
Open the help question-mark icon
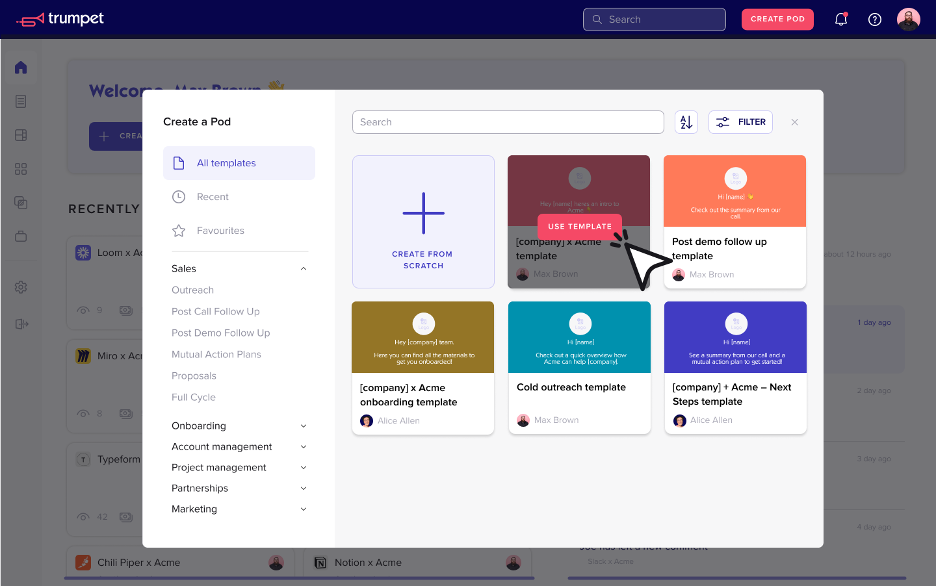[874, 19]
